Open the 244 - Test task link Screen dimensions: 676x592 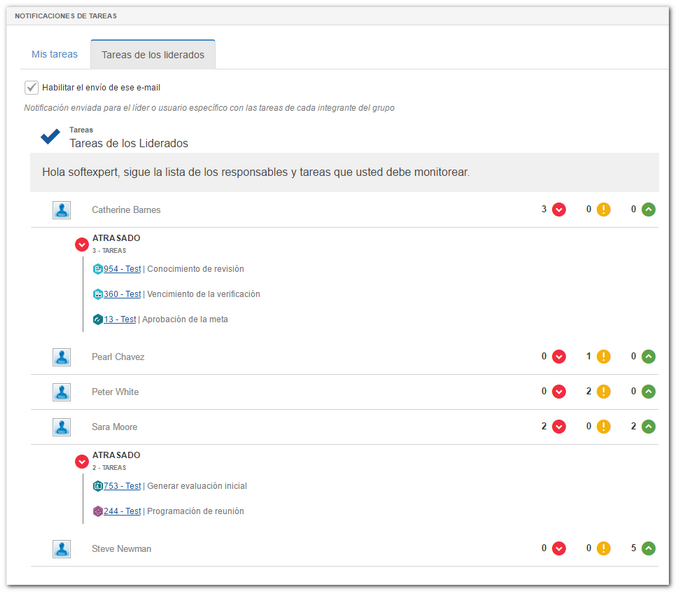(122, 511)
